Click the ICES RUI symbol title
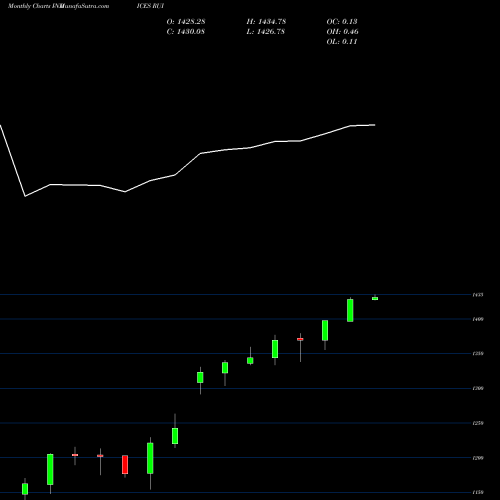Image resolution: width=500 pixels, height=500 pixels. point(150,6)
